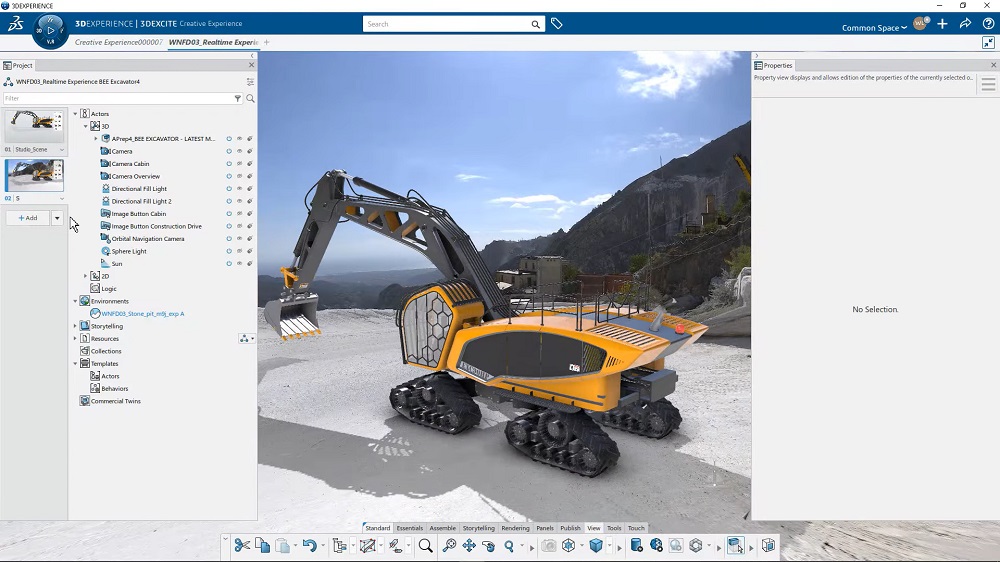Click the tree structure toolbar icon
The height and width of the screenshot is (562, 1000).
tap(339, 545)
